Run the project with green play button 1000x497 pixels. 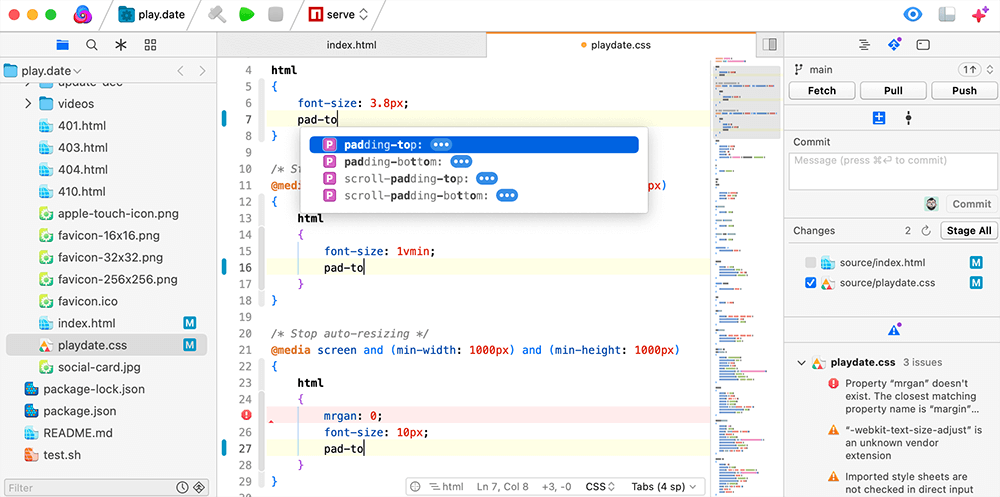pos(247,15)
